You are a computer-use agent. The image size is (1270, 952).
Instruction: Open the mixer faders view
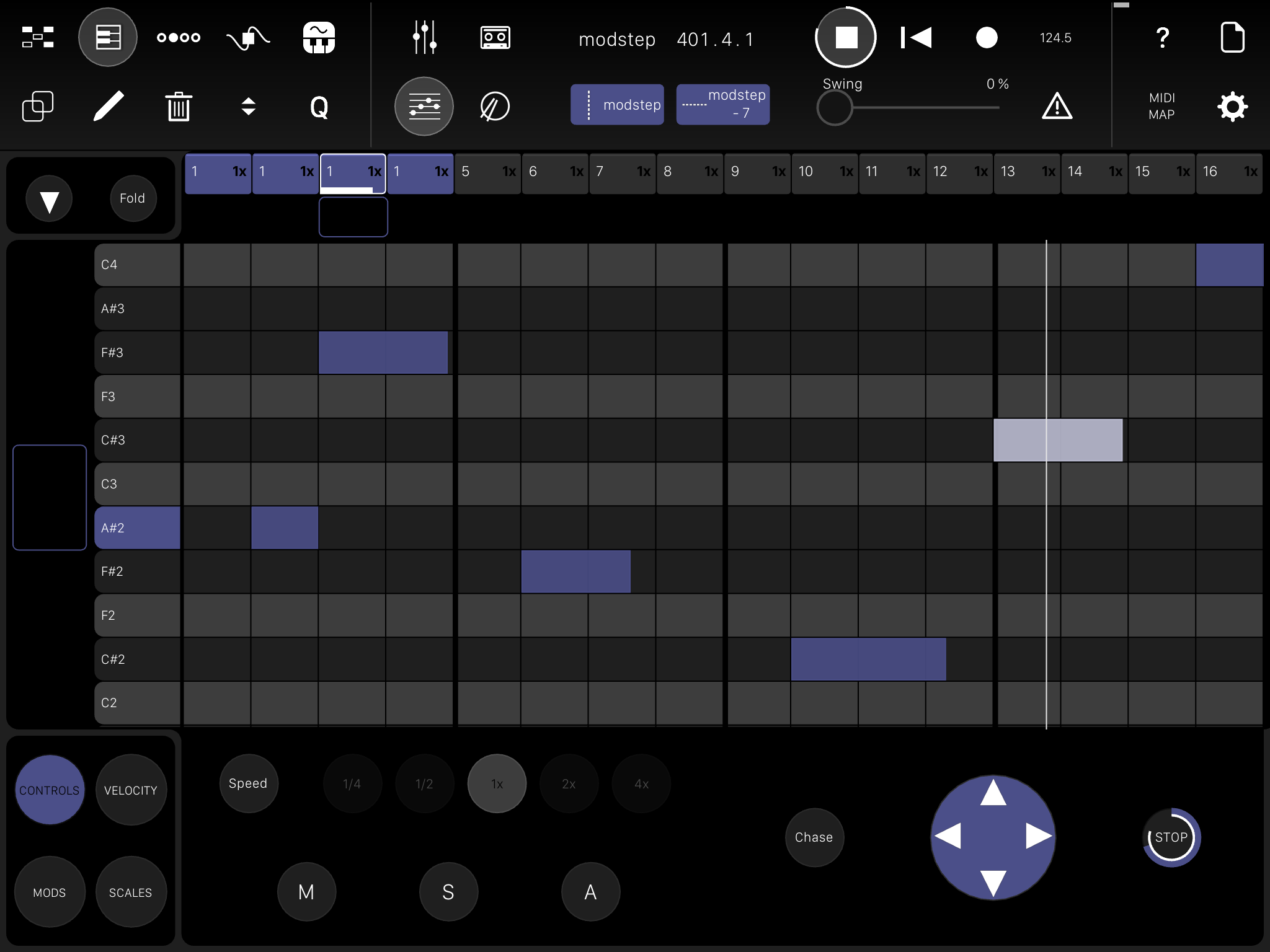click(x=425, y=37)
